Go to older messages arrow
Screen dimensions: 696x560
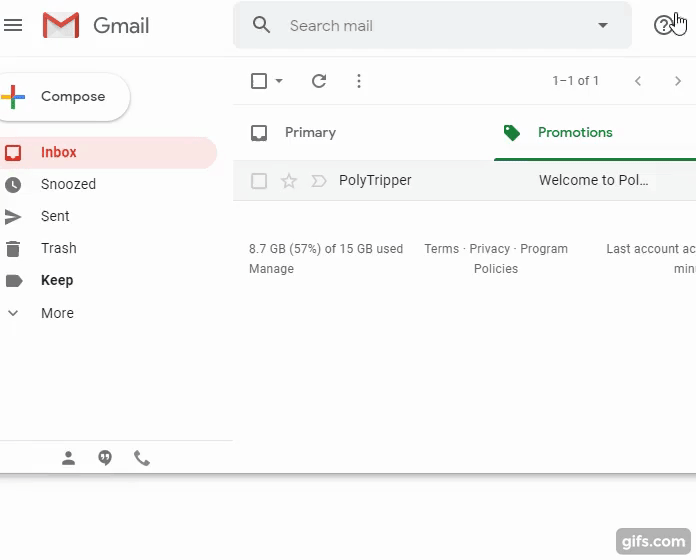677,81
